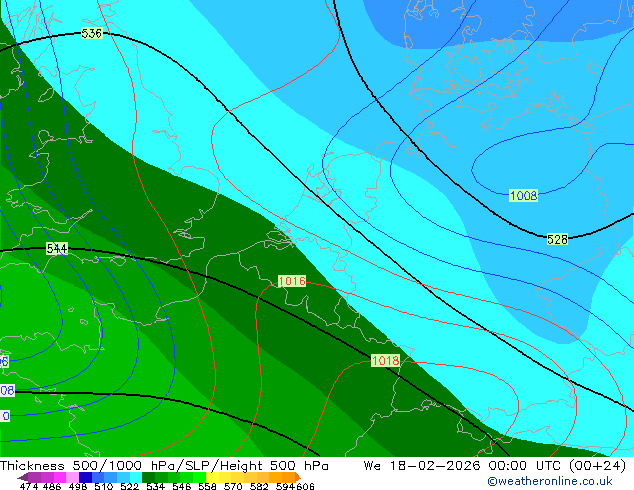
Task: Select the 1018 red isobar label
Action: click(x=385, y=360)
